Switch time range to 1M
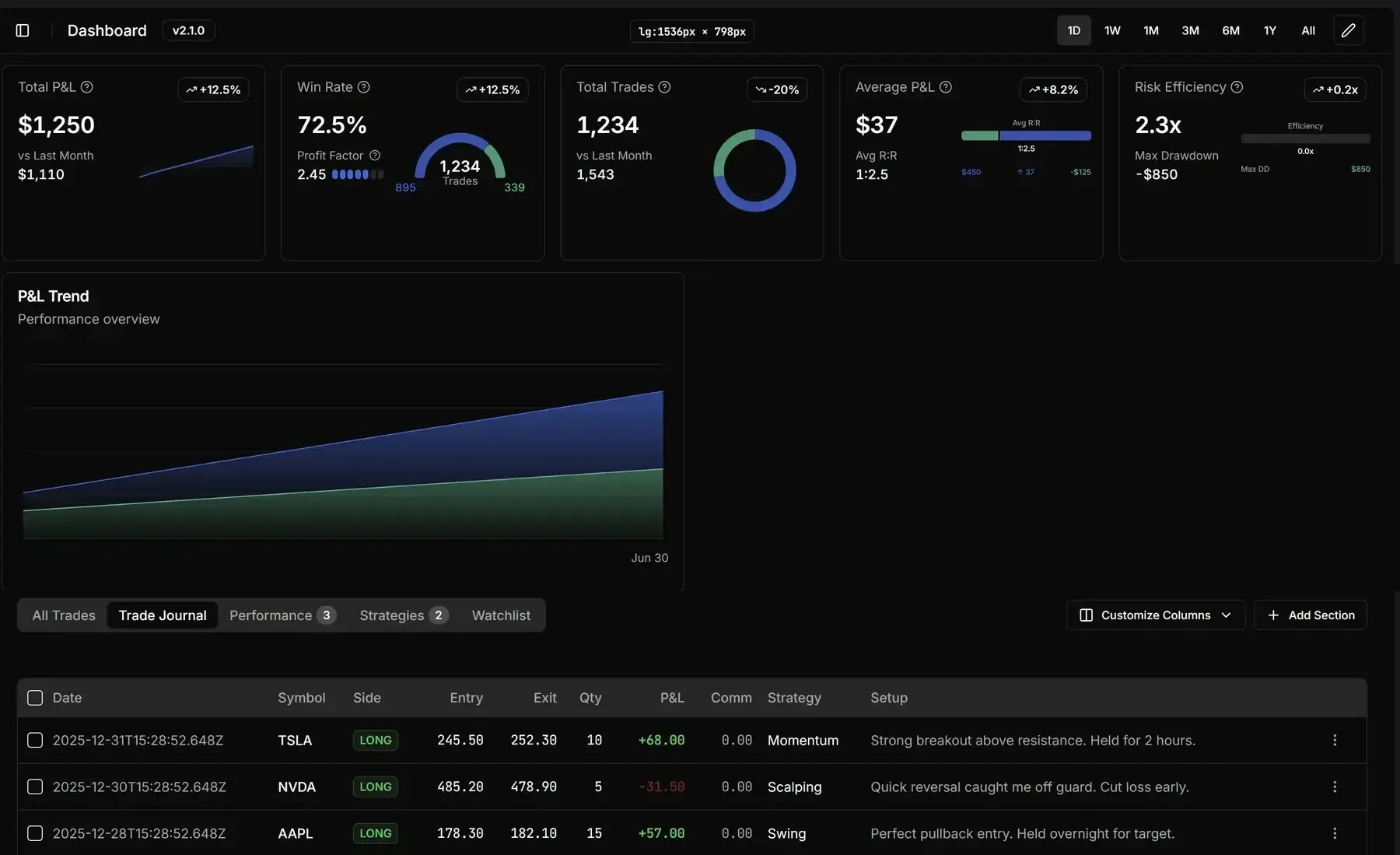The width and height of the screenshot is (1400, 855). [1151, 30]
